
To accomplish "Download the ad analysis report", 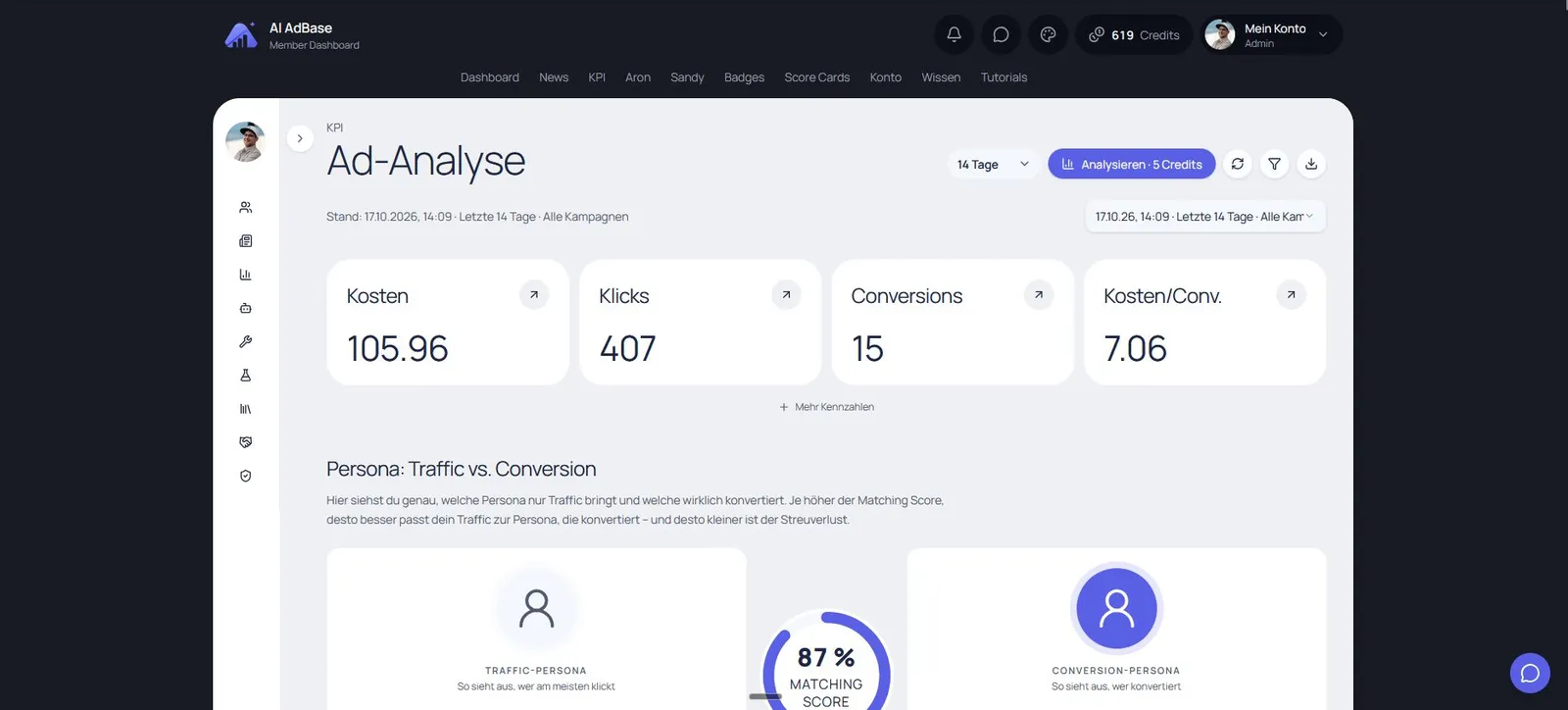I will (x=1311, y=164).
